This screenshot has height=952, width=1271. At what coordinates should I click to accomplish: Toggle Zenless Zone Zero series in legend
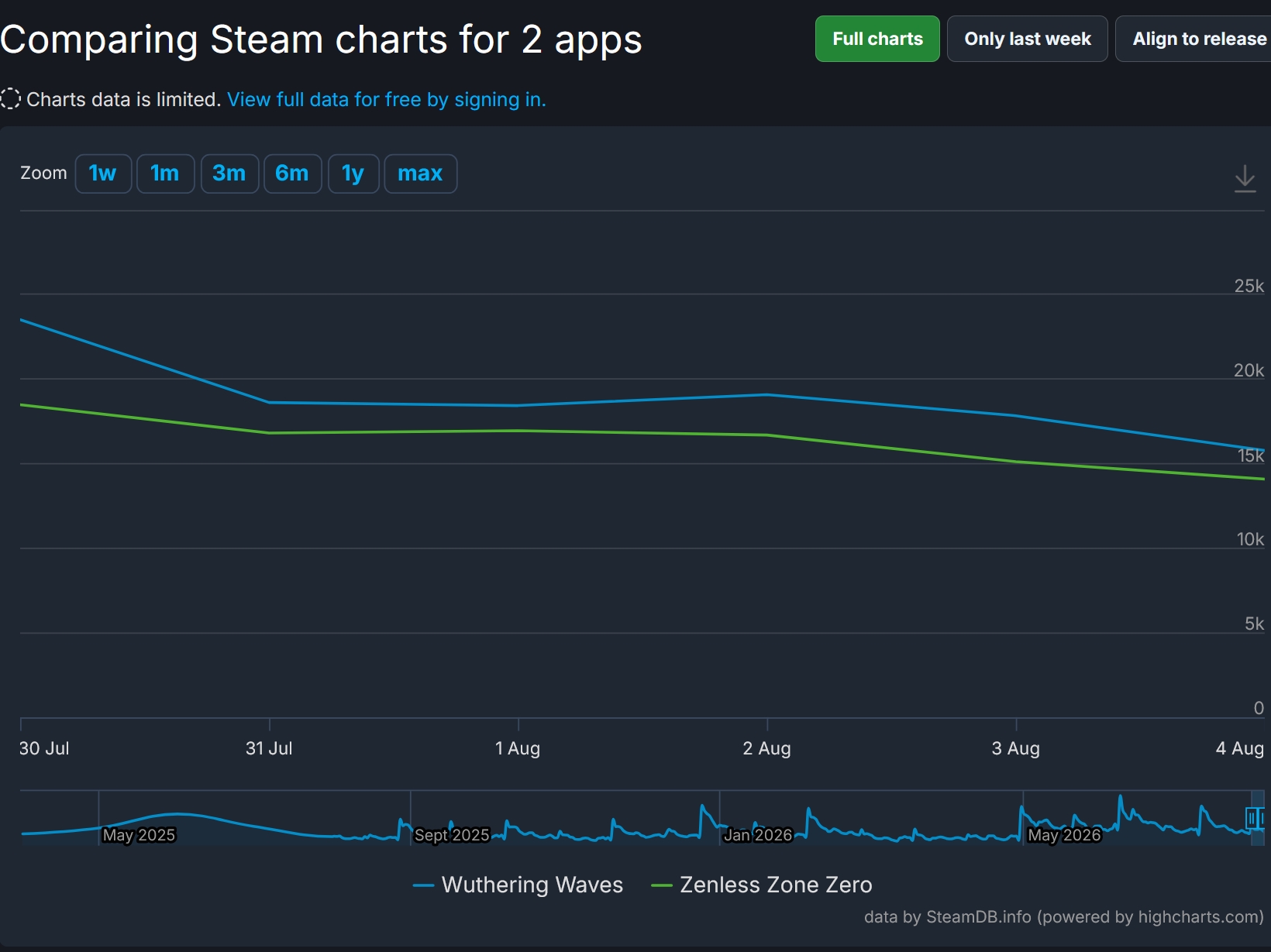(x=762, y=885)
